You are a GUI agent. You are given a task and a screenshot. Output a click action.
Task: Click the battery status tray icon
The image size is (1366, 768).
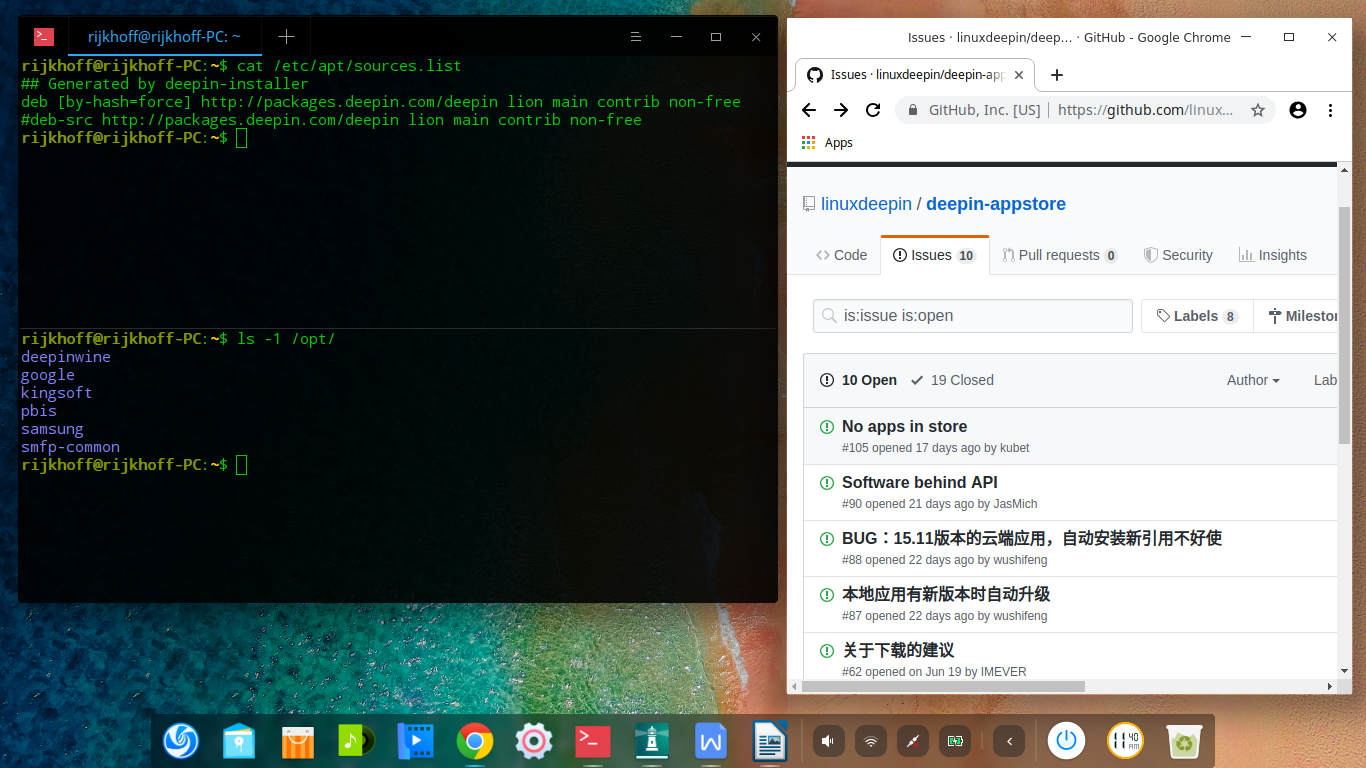pos(956,741)
